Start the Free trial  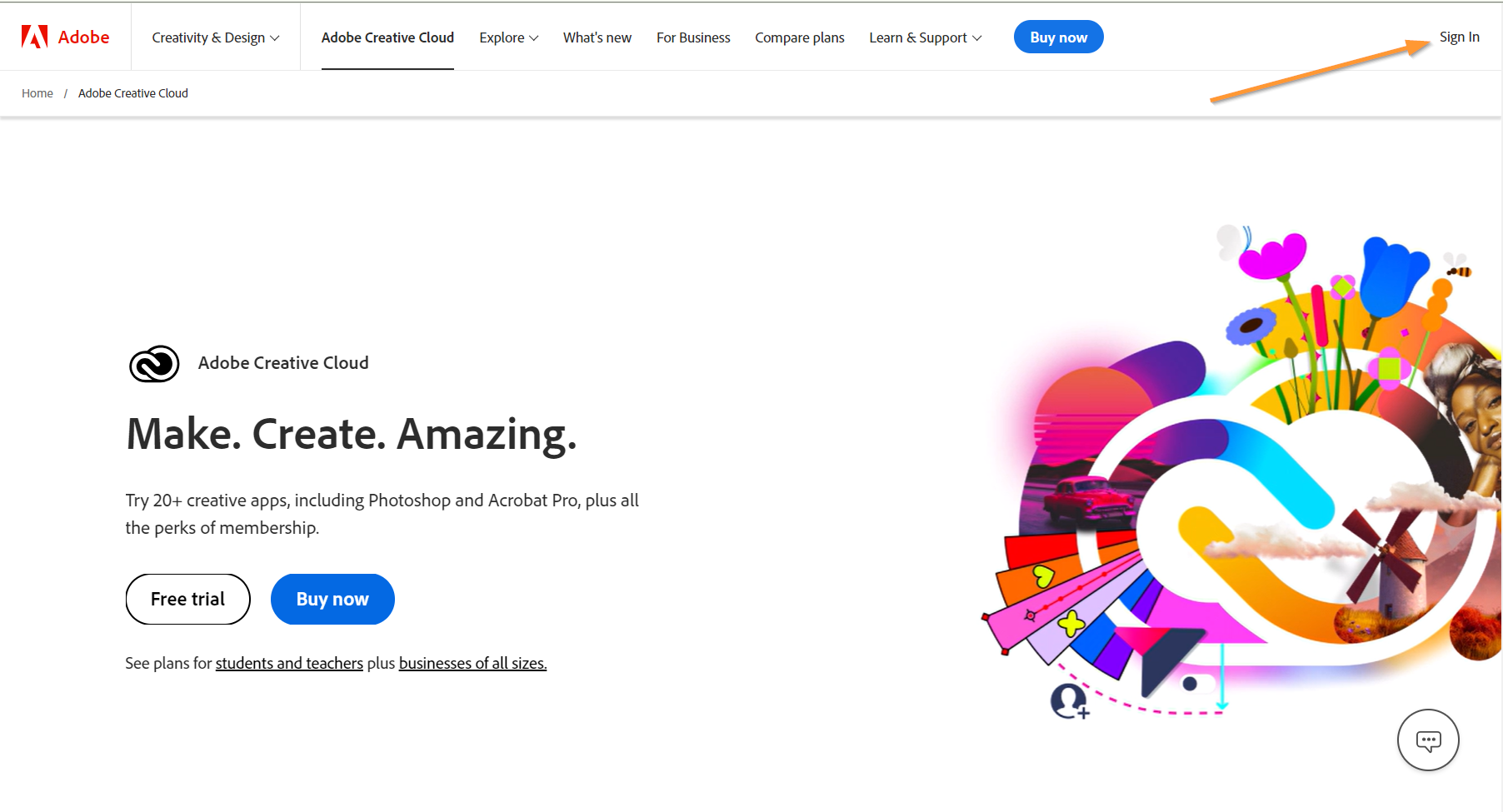(x=187, y=599)
